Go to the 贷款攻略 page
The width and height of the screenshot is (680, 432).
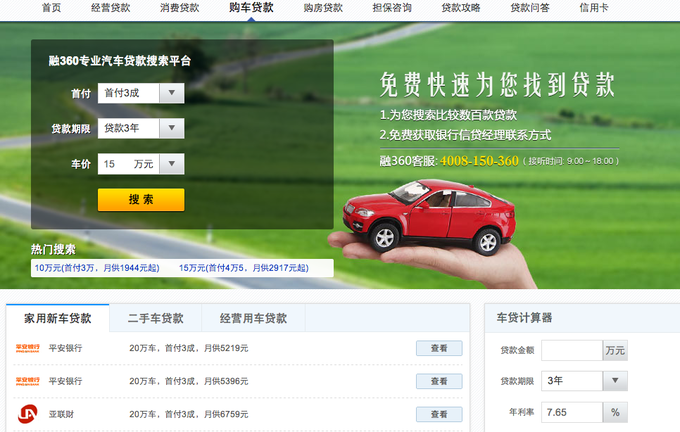pyautogui.click(x=461, y=8)
